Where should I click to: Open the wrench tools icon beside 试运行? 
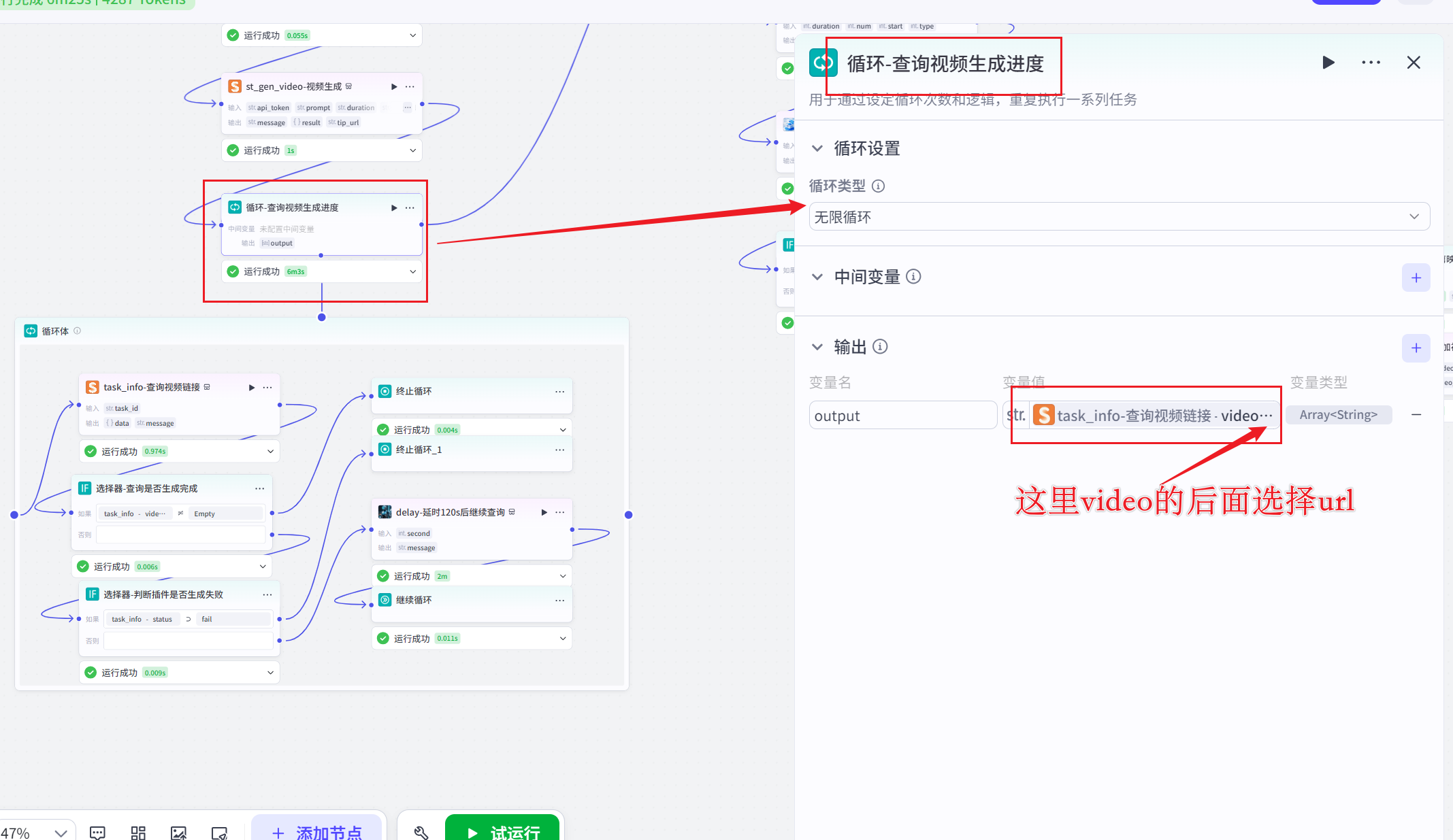click(421, 831)
